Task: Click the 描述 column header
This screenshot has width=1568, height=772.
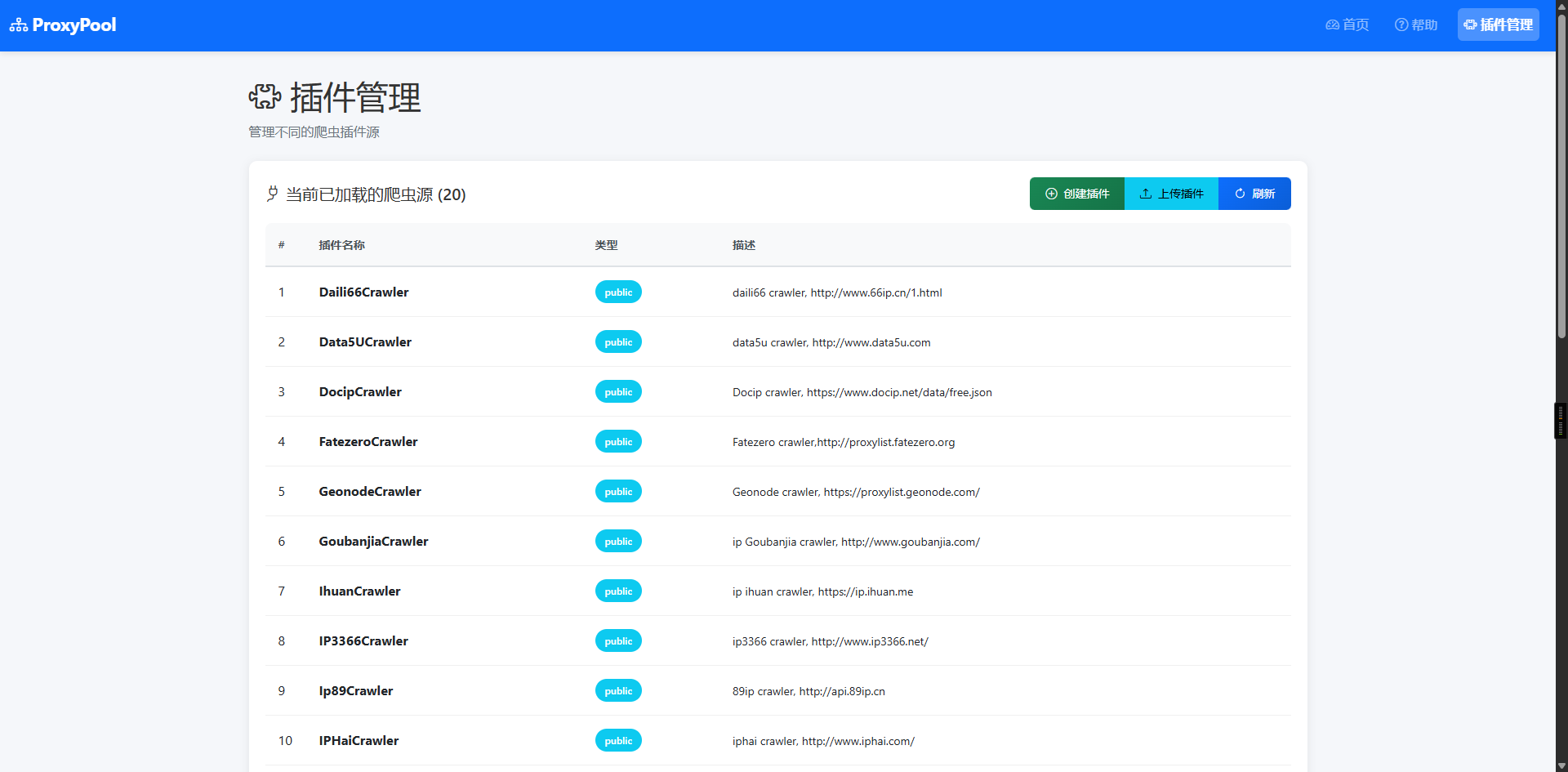Action: (744, 245)
